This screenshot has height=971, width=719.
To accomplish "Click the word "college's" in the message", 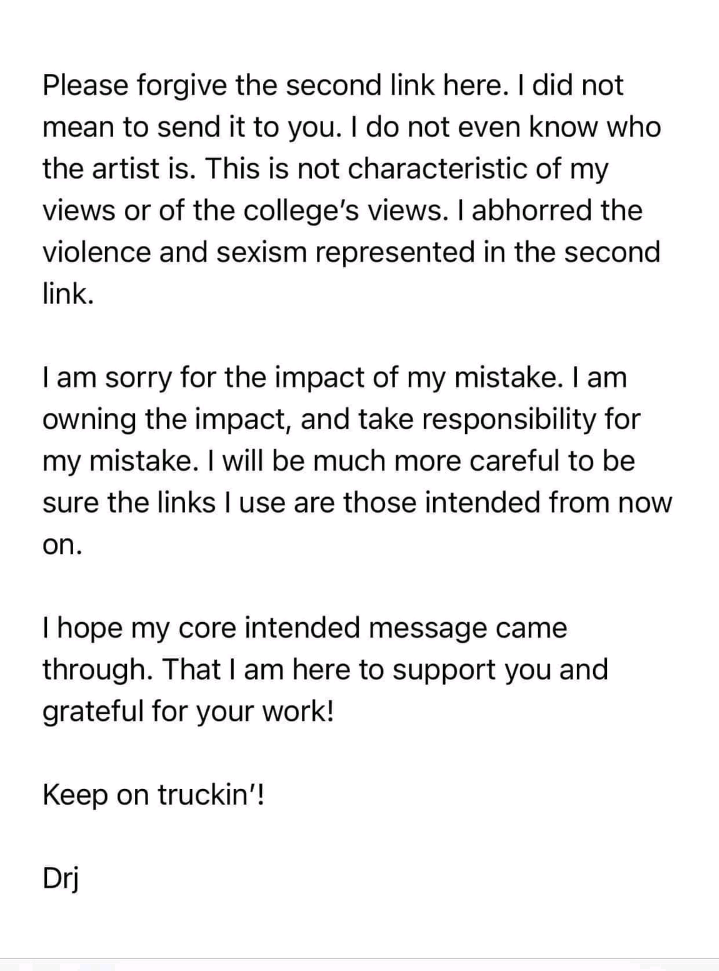I will coord(402,211).
